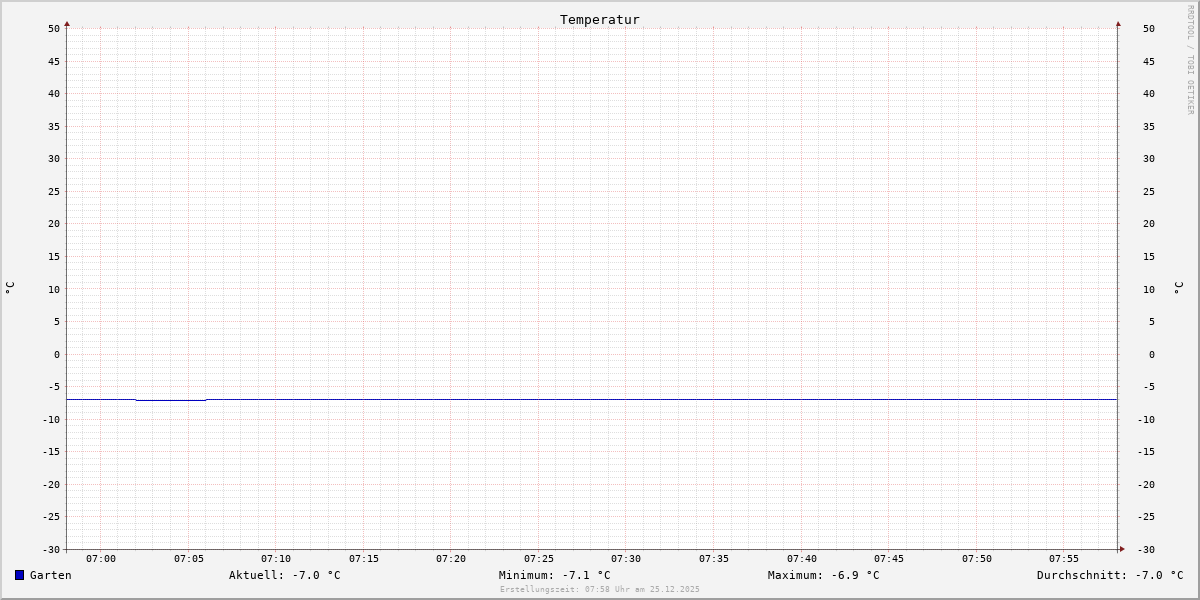Select the Maximum: -6.9 °C value

[824, 575]
